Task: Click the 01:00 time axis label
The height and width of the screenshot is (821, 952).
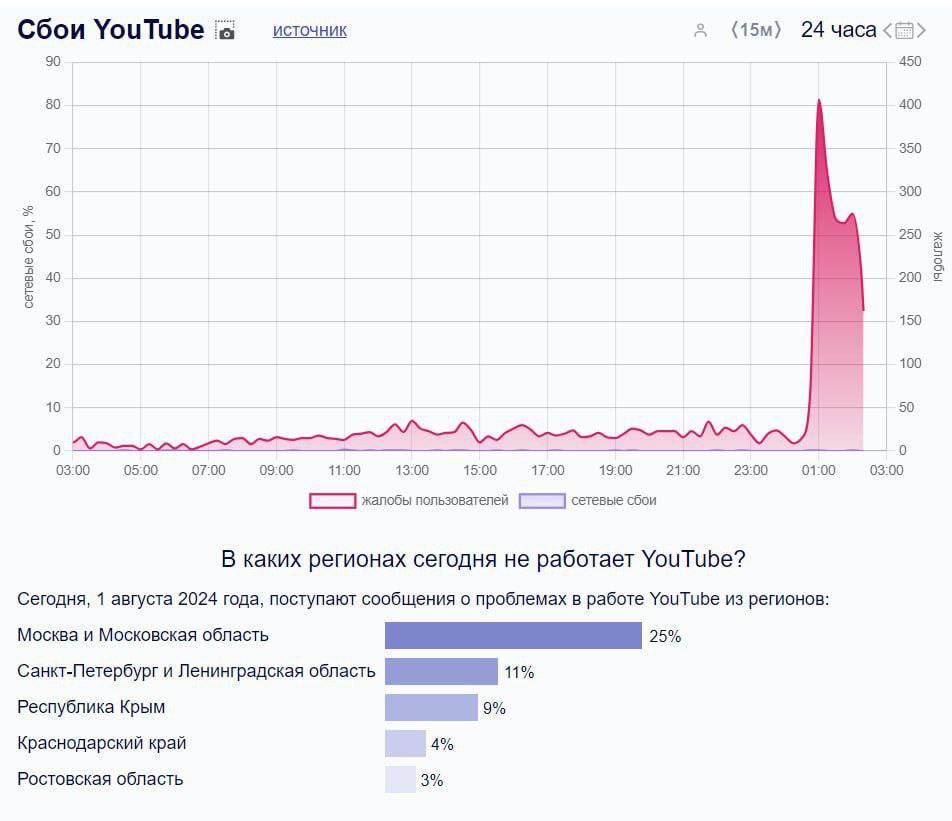Action: [818, 470]
